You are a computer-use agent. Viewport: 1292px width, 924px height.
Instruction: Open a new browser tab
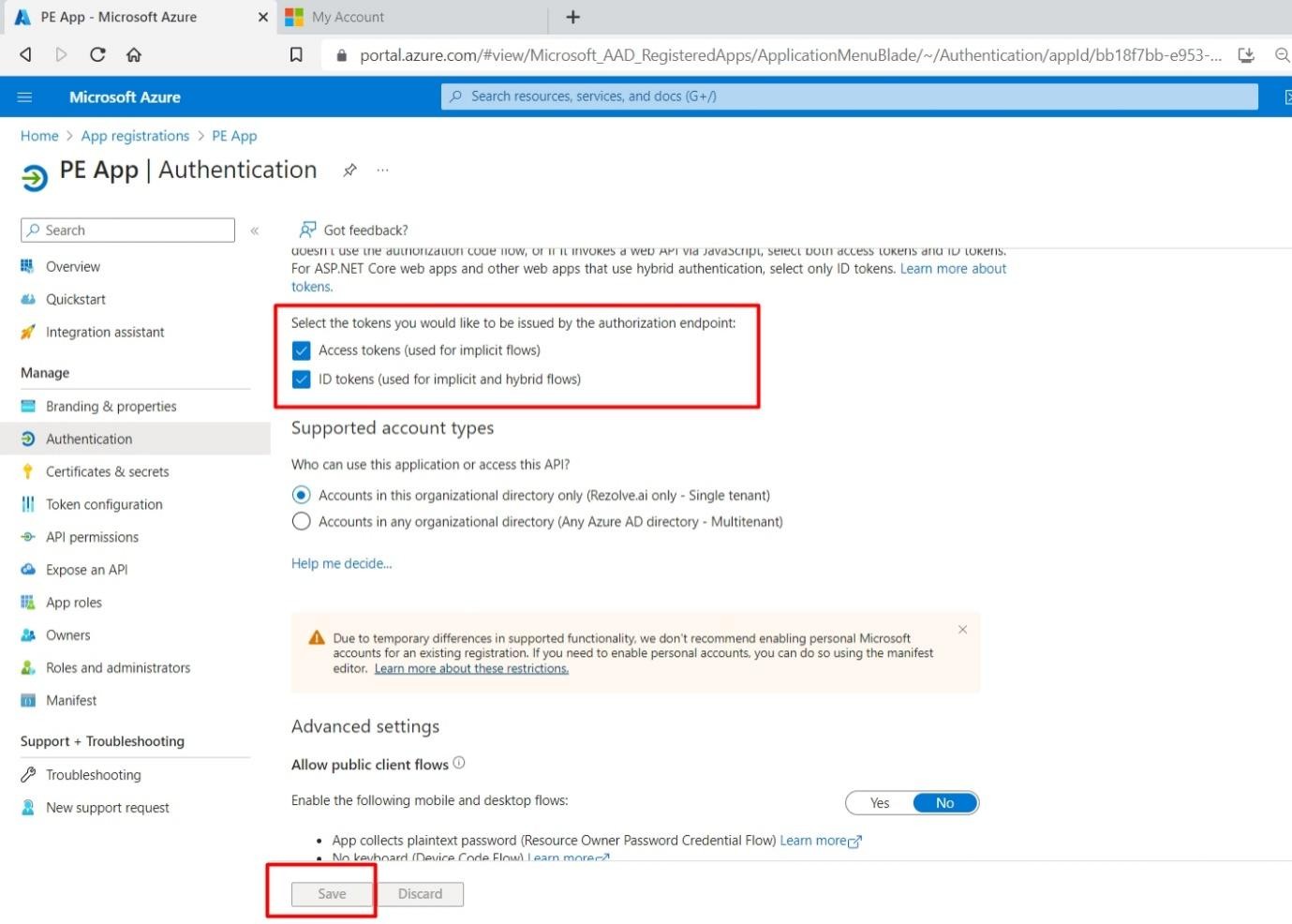(573, 17)
